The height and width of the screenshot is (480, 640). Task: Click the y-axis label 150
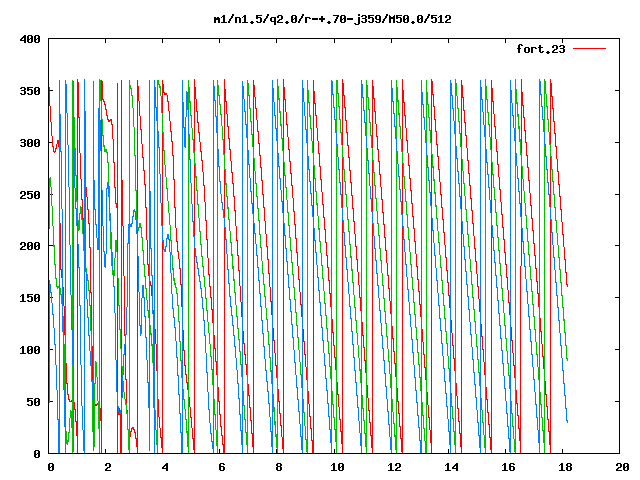click(x=30, y=298)
